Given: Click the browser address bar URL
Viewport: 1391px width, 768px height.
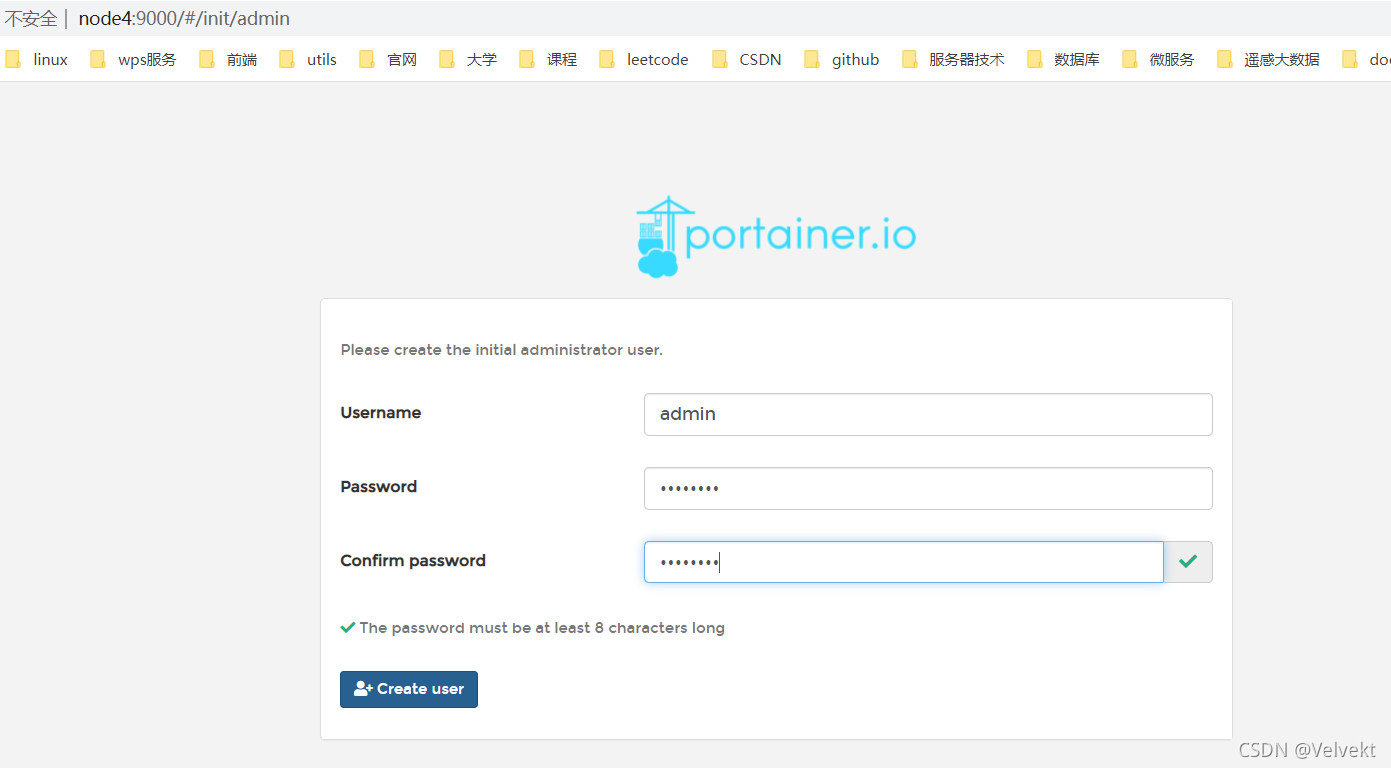Looking at the screenshot, I should pyautogui.click(x=184, y=19).
